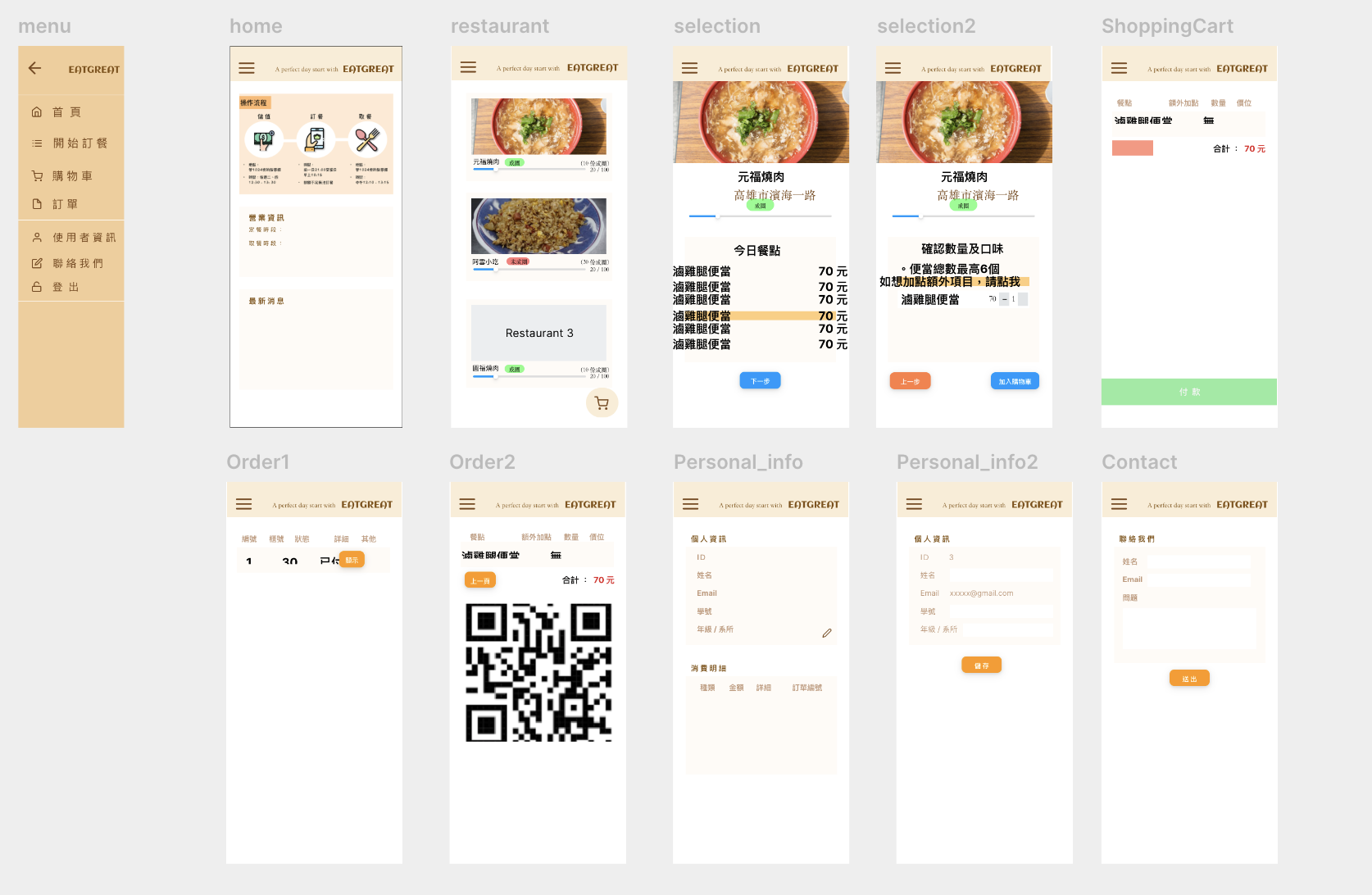Click the 儲值 wallet step icon on home

pyautogui.click(x=264, y=140)
